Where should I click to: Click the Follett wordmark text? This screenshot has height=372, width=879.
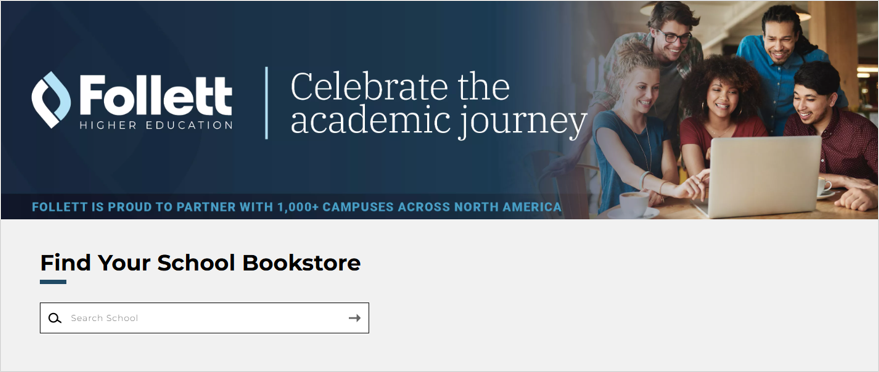coord(156,96)
